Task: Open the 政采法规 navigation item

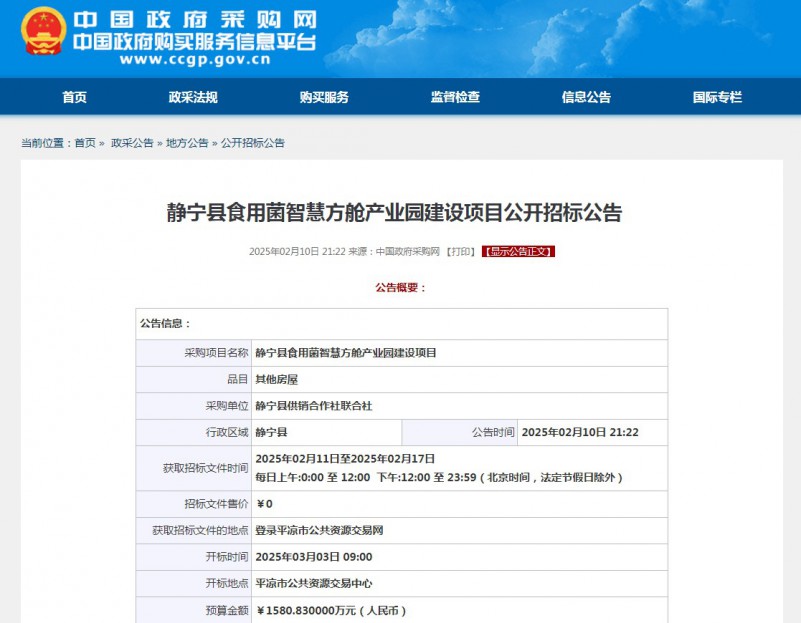Action: [x=193, y=97]
